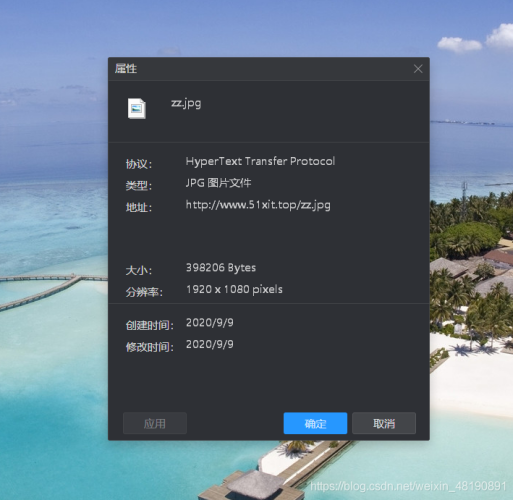Click the http://www.51xit.top/zz.jpg address

click(x=258, y=205)
